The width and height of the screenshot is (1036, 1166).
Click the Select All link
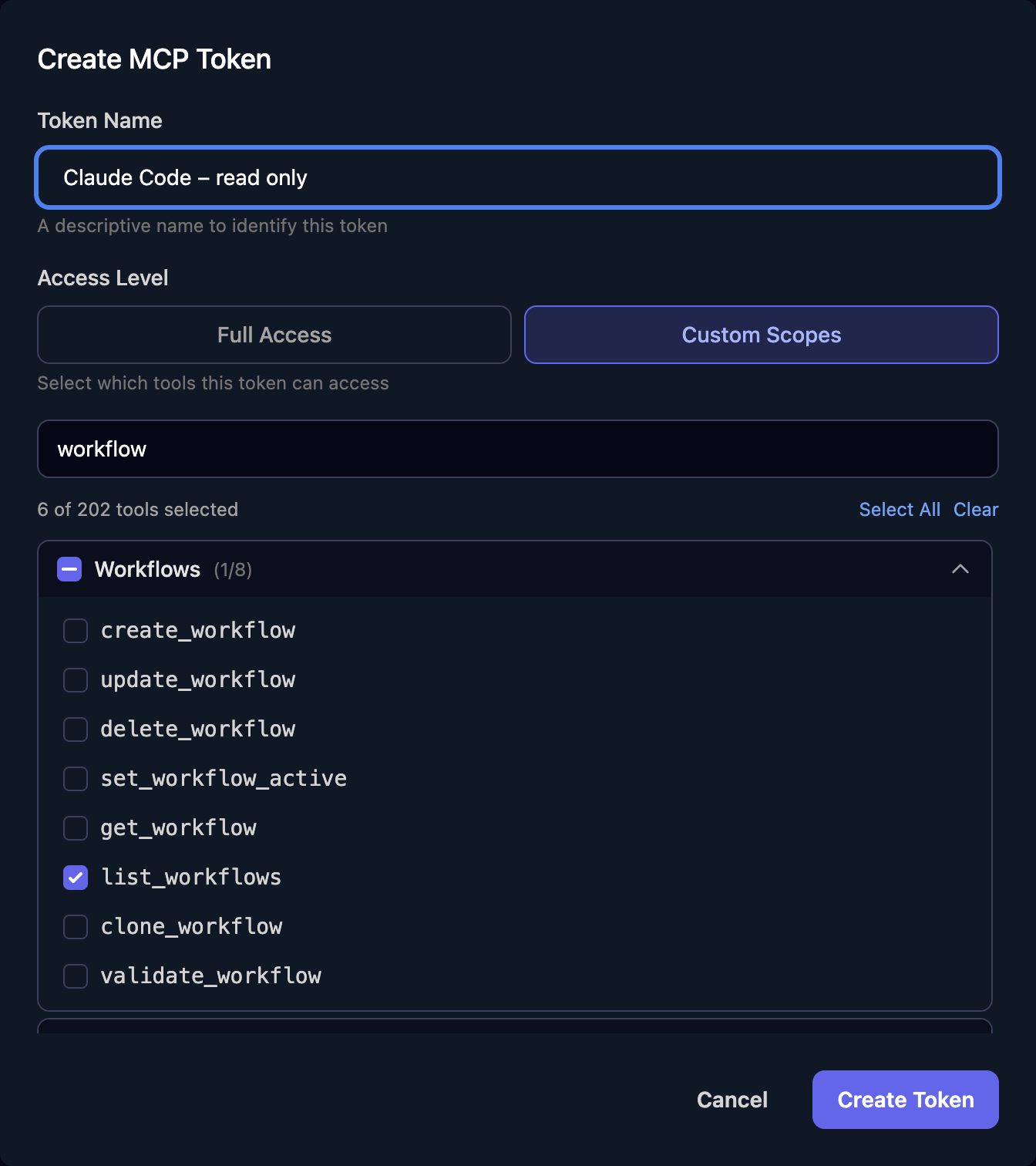tap(900, 510)
